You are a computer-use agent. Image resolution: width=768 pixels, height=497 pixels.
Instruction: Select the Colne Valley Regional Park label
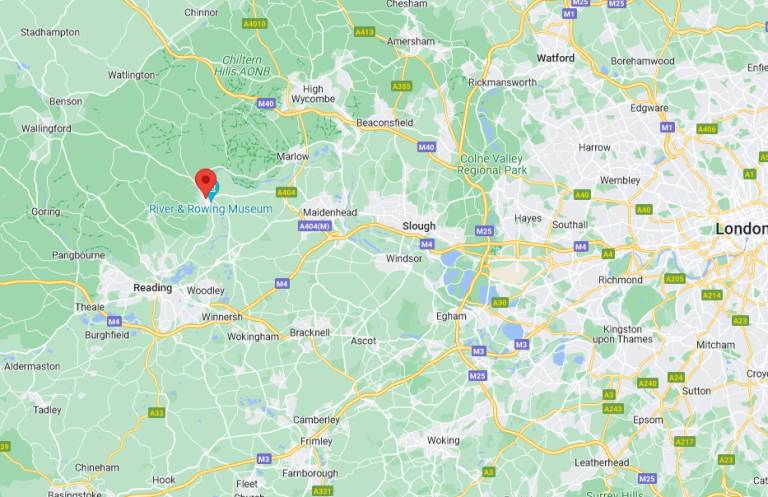point(492,165)
